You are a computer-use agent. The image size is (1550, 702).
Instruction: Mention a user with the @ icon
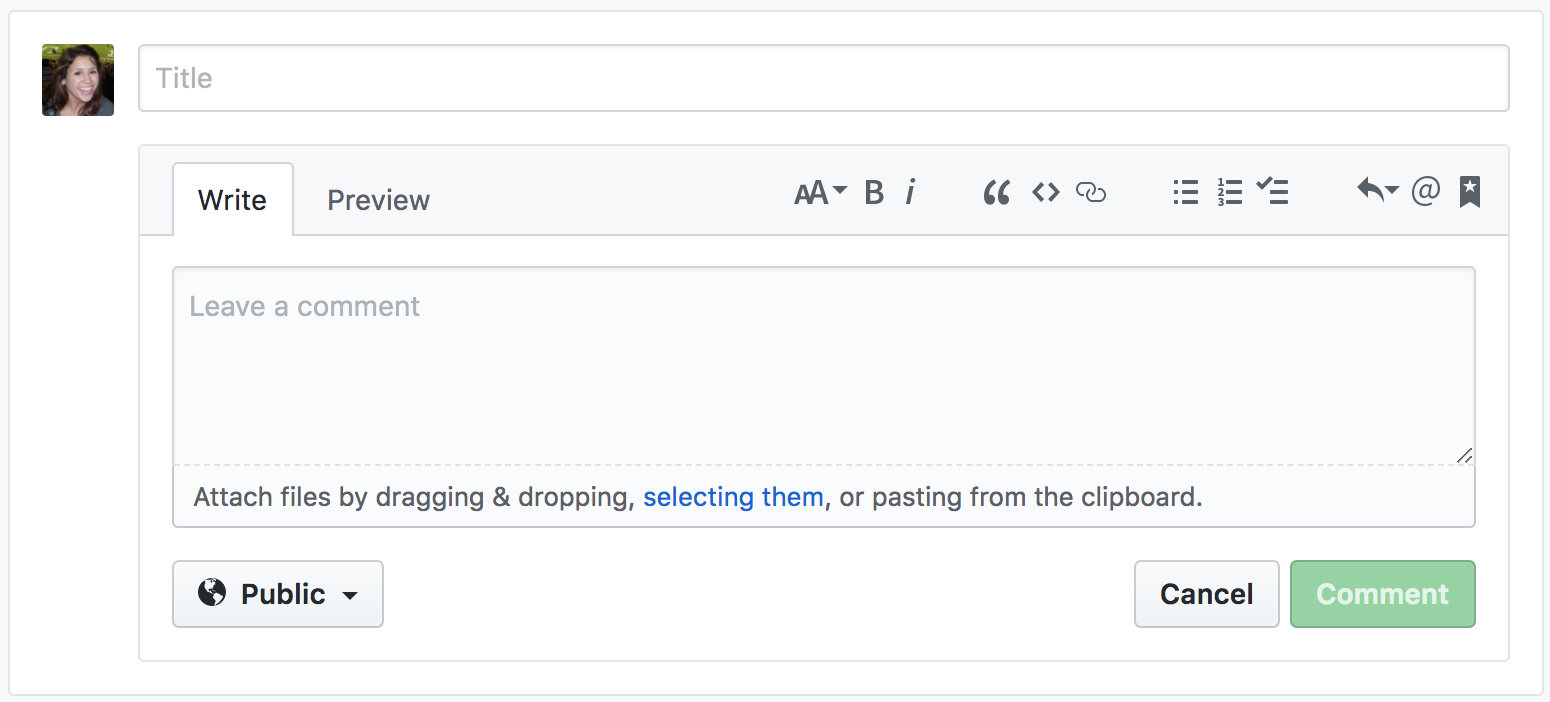tap(1425, 190)
